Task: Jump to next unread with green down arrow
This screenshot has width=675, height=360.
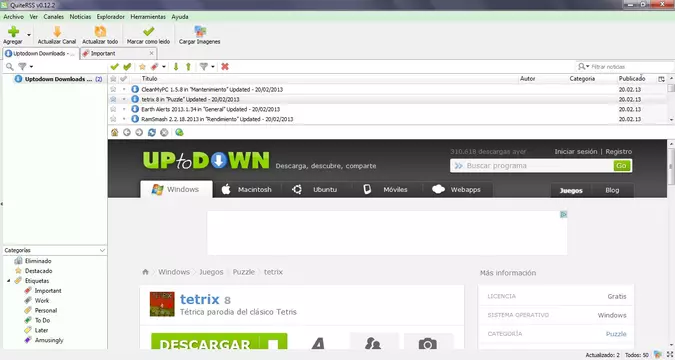Action: tap(176, 66)
